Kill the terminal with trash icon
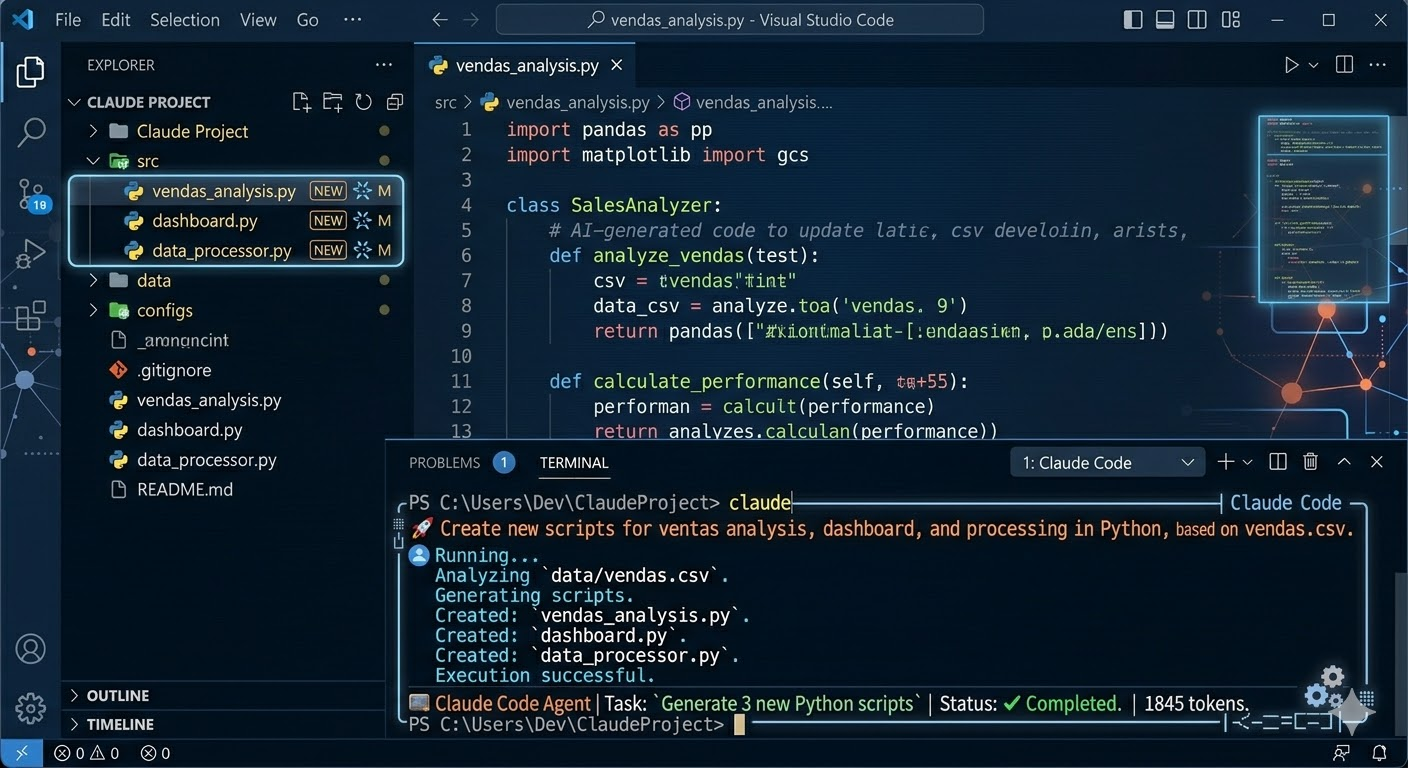This screenshot has width=1408, height=768. pyautogui.click(x=1310, y=462)
